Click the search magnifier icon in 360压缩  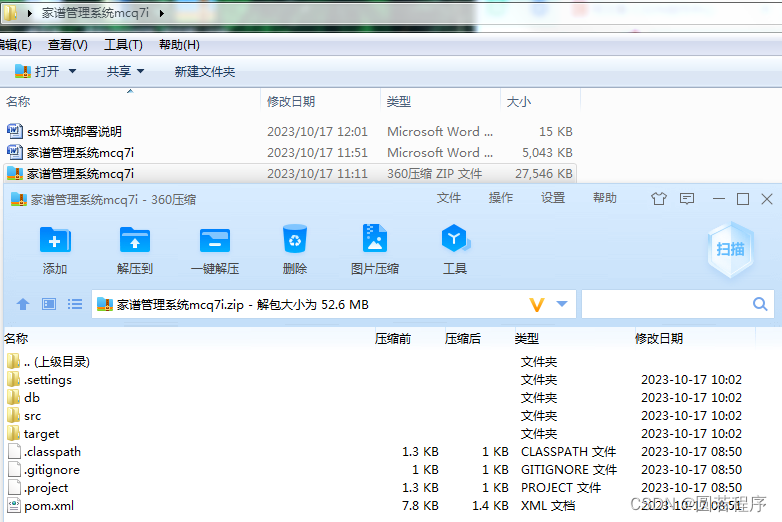pos(760,304)
